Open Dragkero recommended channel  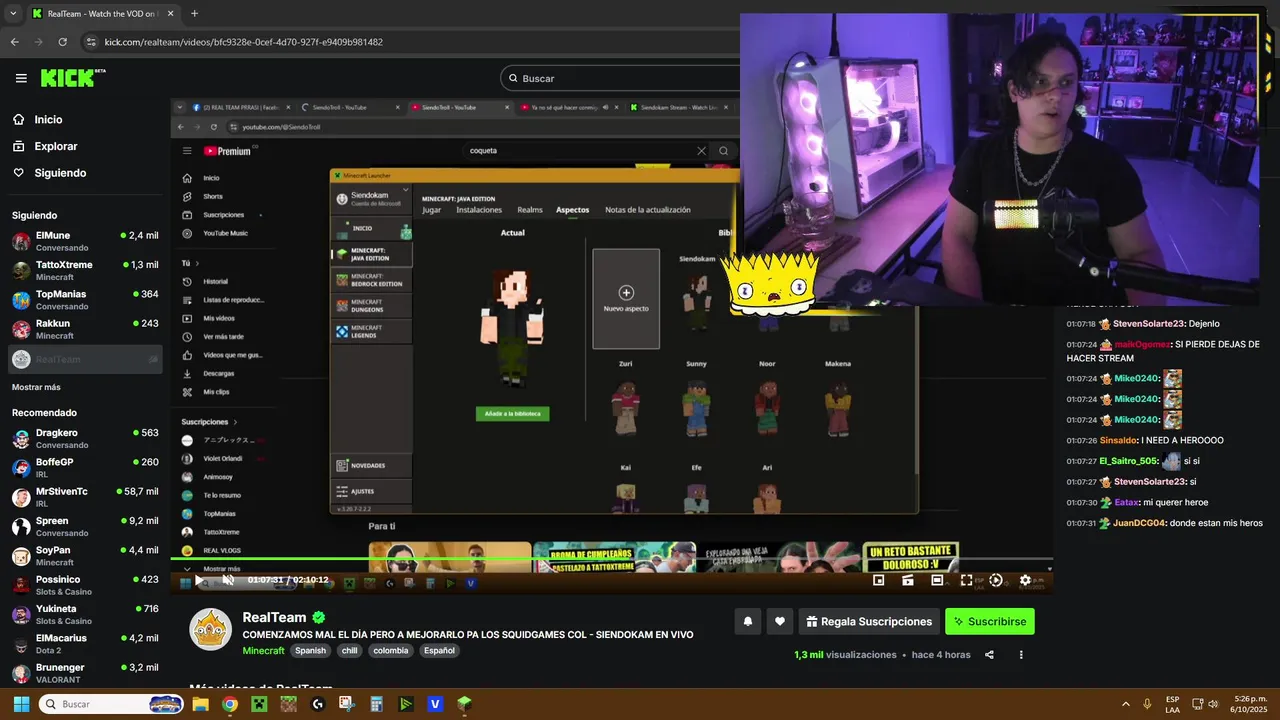85,438
